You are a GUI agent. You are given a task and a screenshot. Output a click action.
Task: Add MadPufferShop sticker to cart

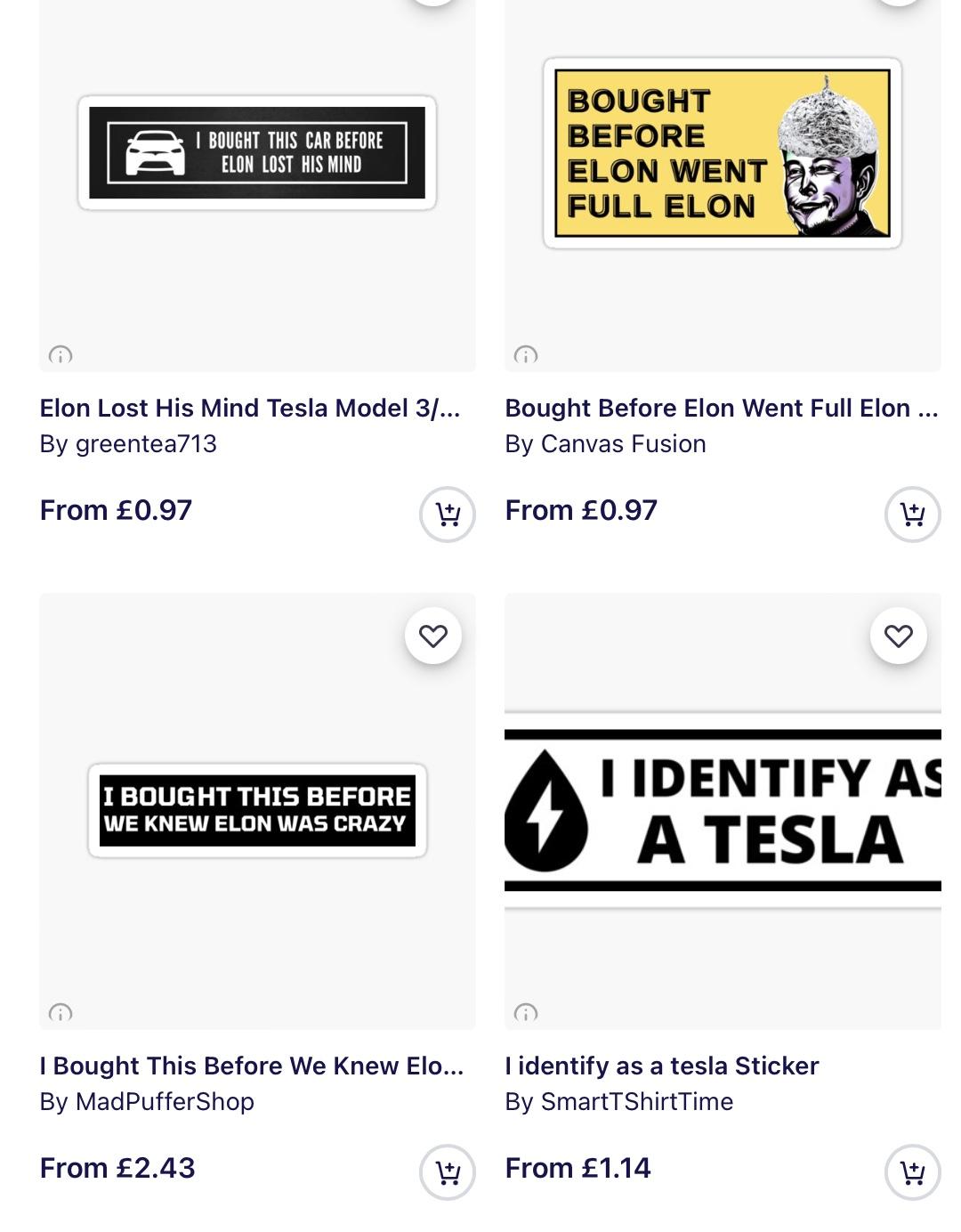pos(448,1172)
